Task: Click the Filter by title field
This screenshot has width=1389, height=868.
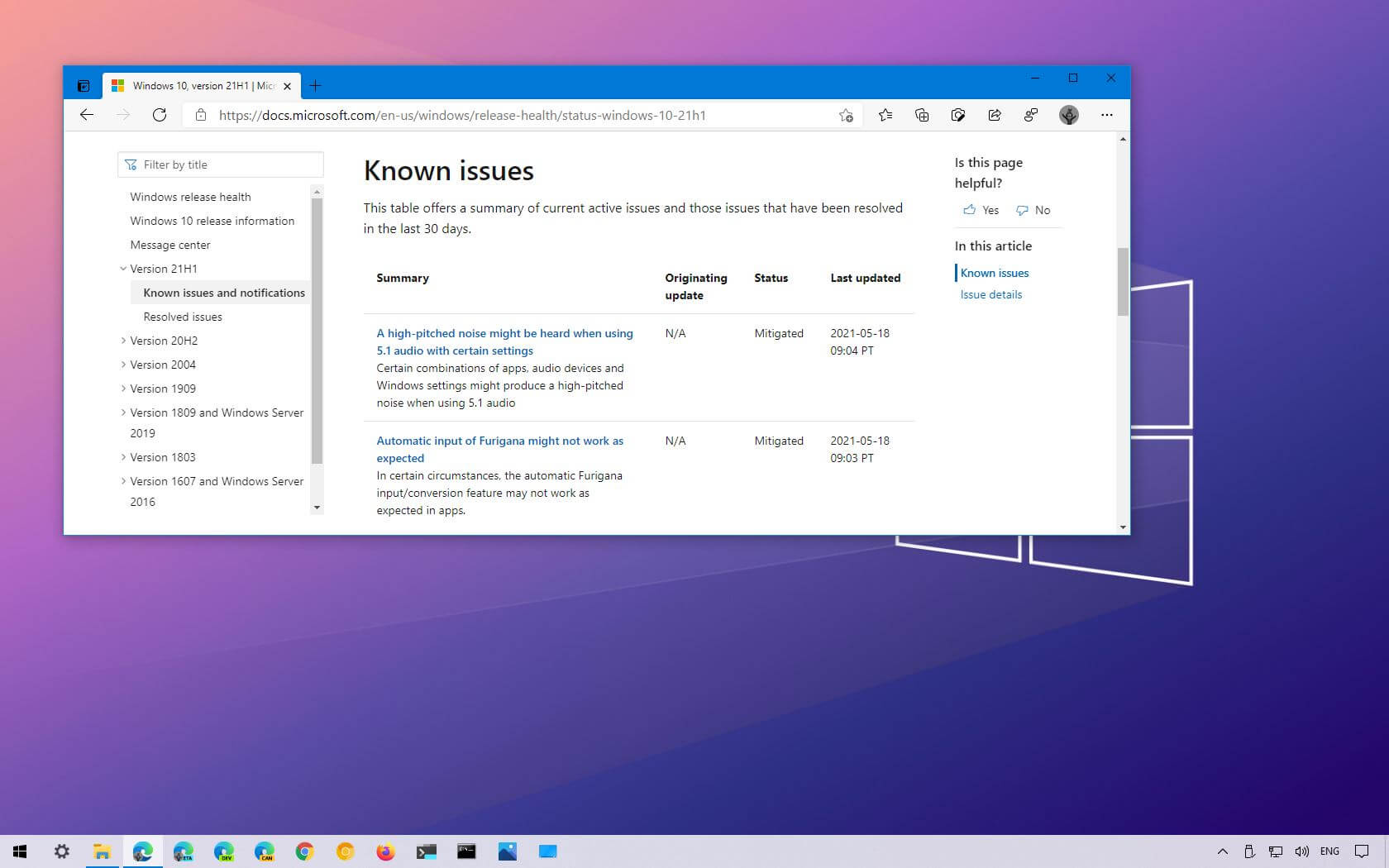Action: tap(221, 165)
